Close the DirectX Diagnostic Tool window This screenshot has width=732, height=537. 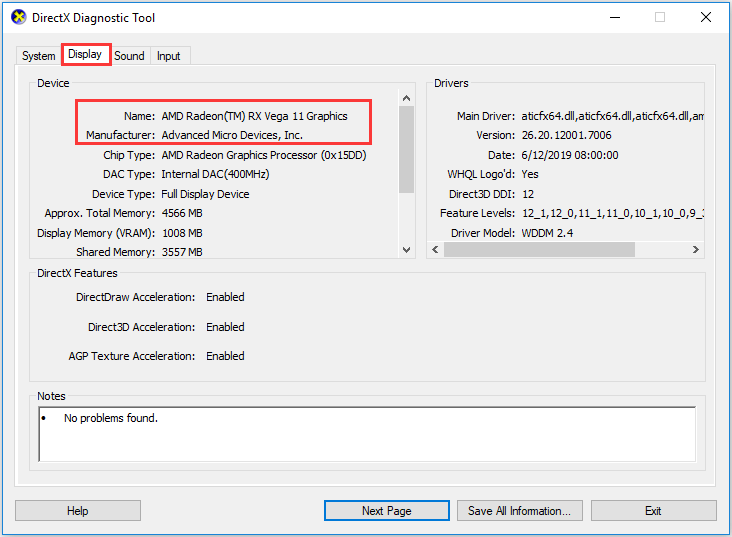tap(706, 18)
